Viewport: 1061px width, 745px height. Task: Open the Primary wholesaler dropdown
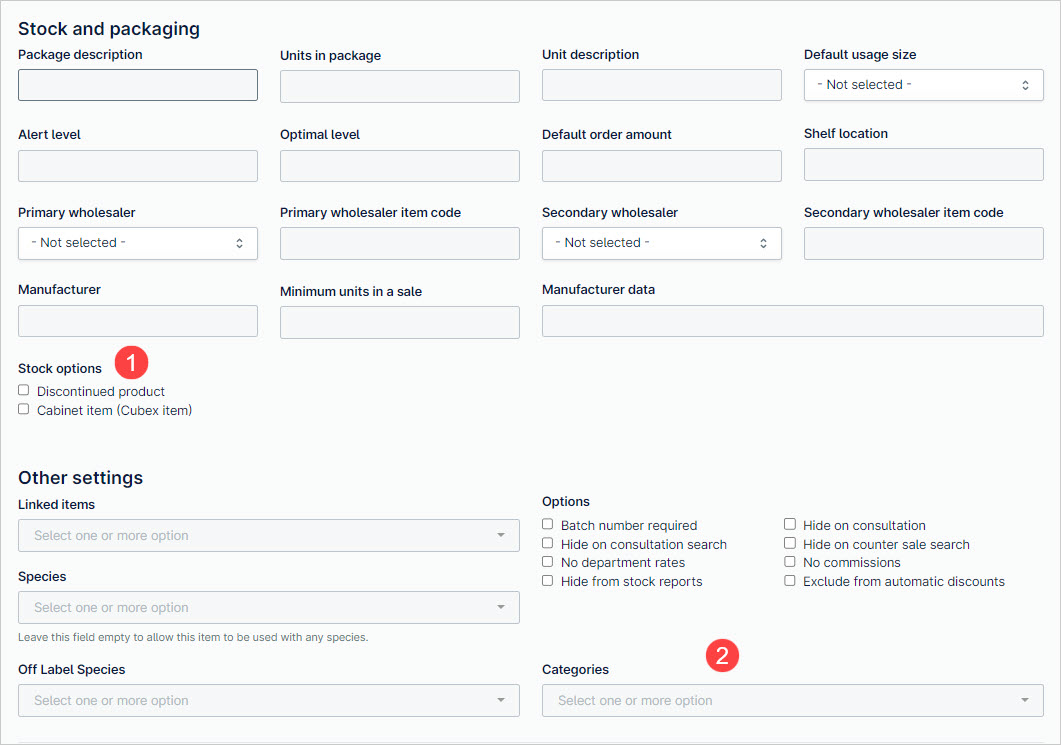coord(138,243)
